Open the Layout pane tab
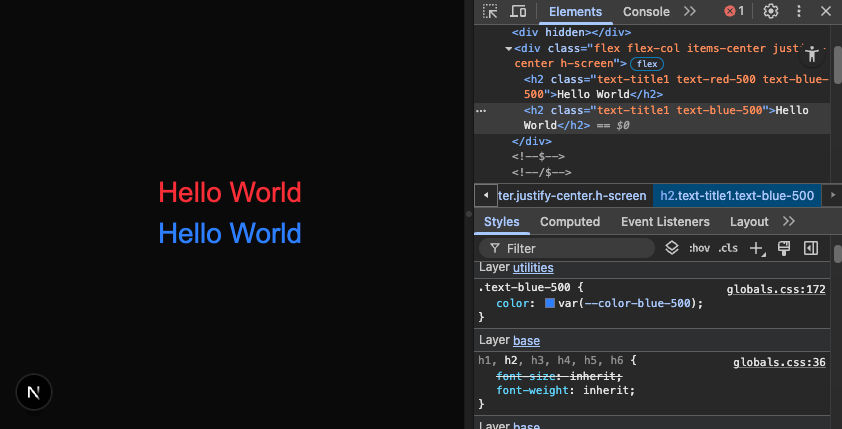This screenshot has height=429, width=842. coord(749,222)
